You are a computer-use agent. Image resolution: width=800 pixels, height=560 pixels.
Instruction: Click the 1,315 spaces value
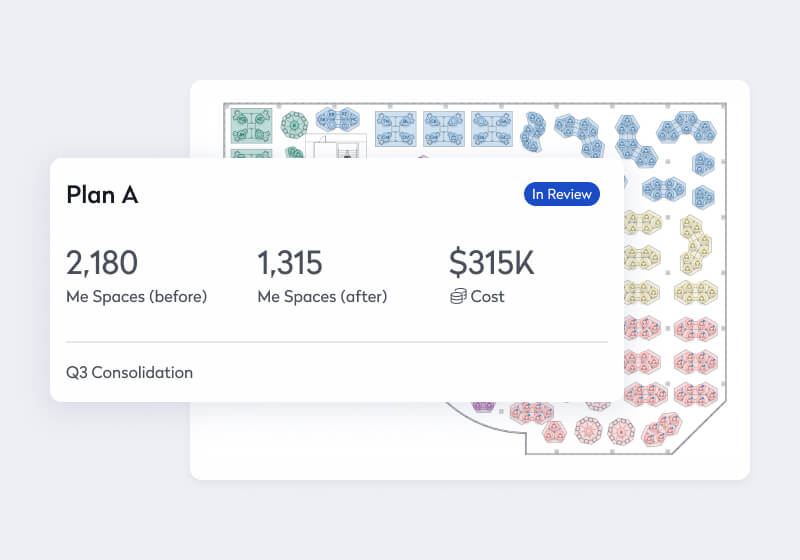click(x=290, y=263)
